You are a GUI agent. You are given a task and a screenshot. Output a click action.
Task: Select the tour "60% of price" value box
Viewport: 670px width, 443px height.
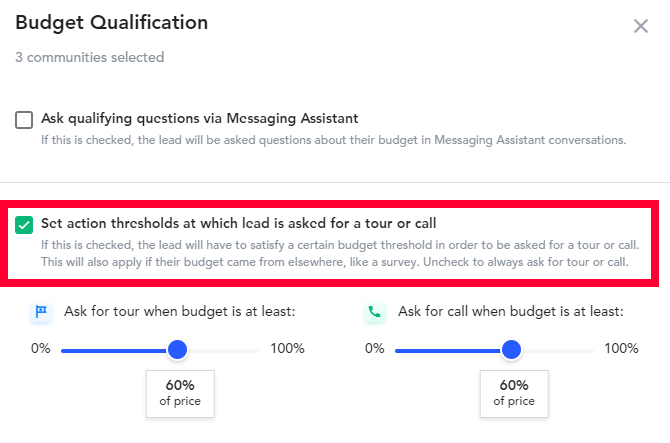pos(180,392)
